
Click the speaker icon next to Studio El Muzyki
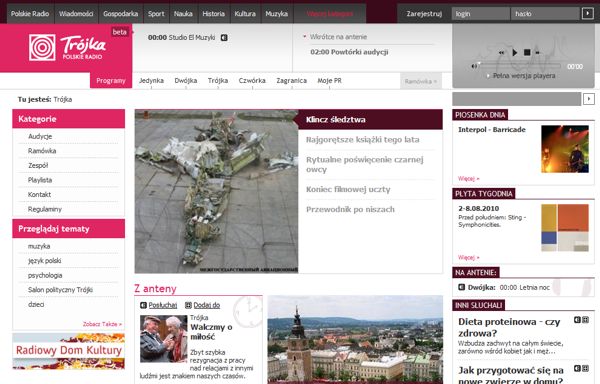[224, 37]
